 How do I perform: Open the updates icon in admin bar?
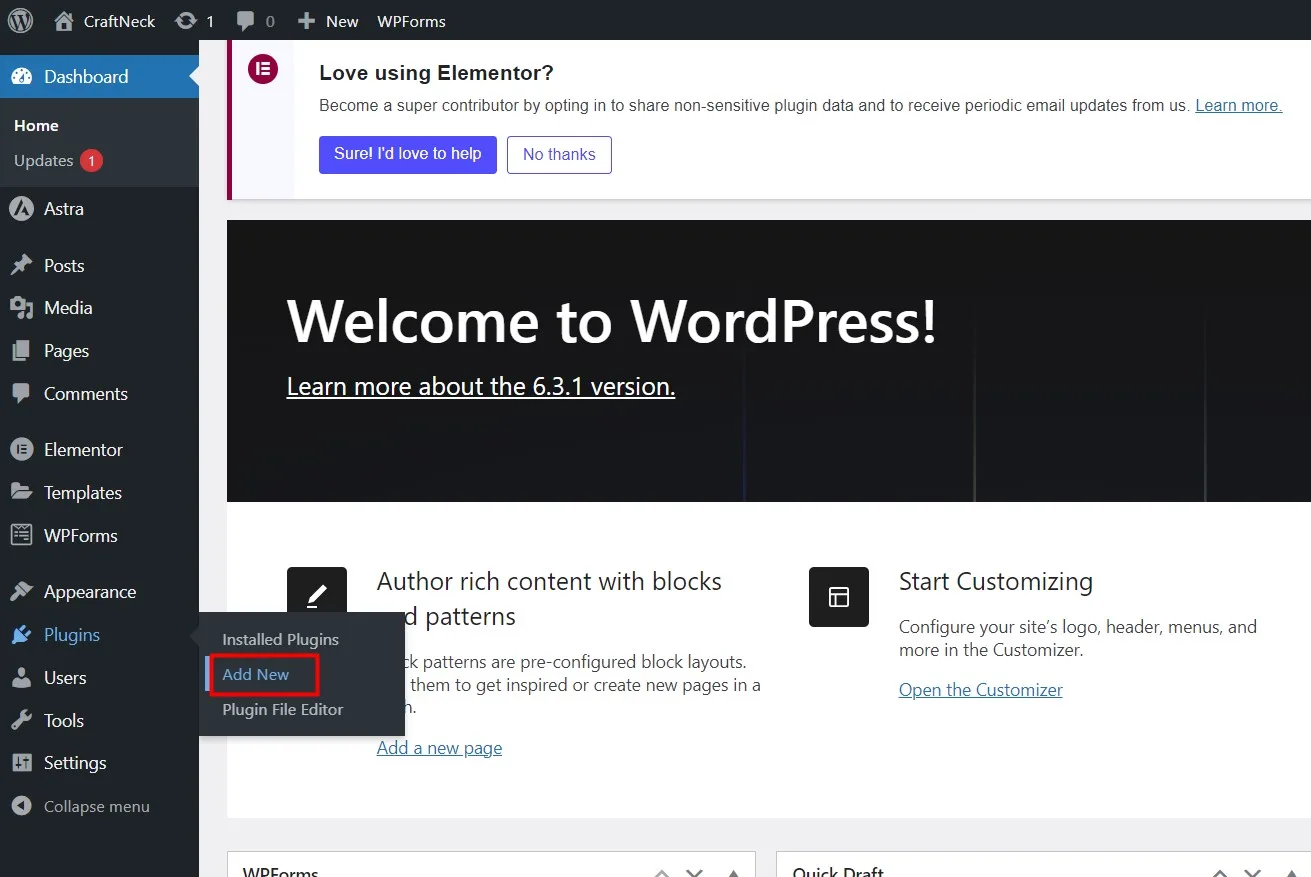185,20
